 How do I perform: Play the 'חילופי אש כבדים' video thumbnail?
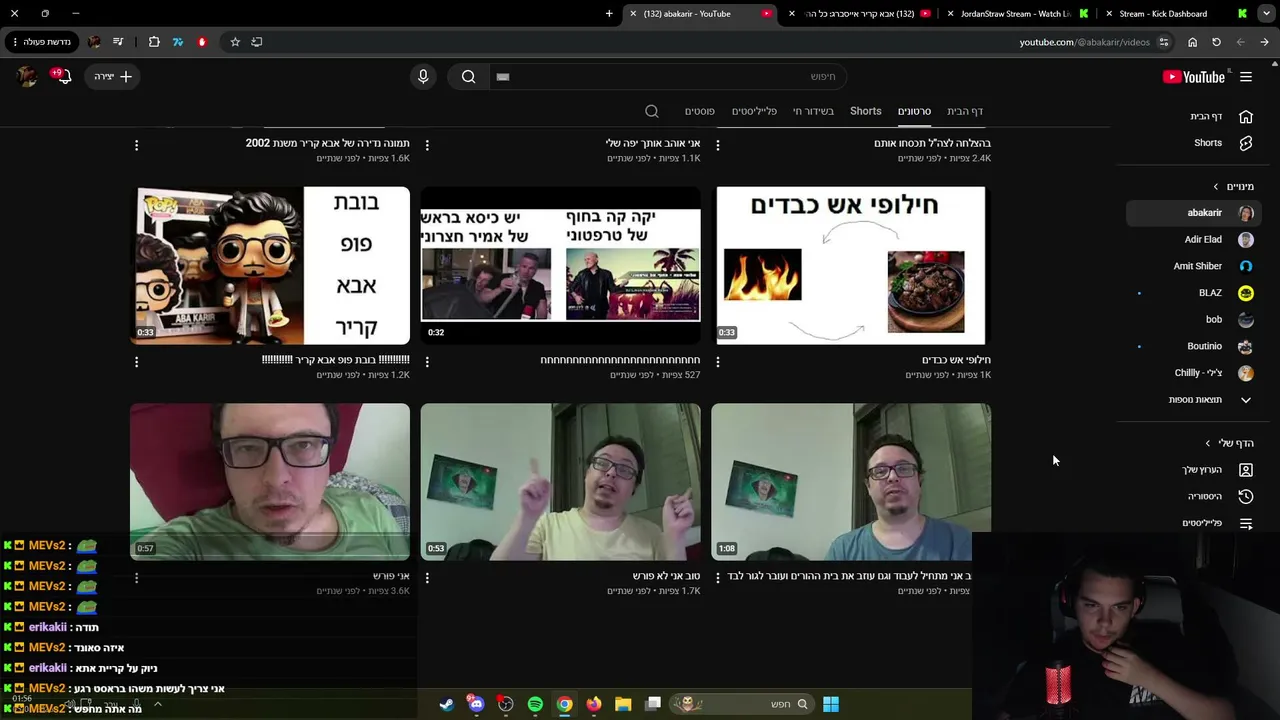tap(851, 265)
